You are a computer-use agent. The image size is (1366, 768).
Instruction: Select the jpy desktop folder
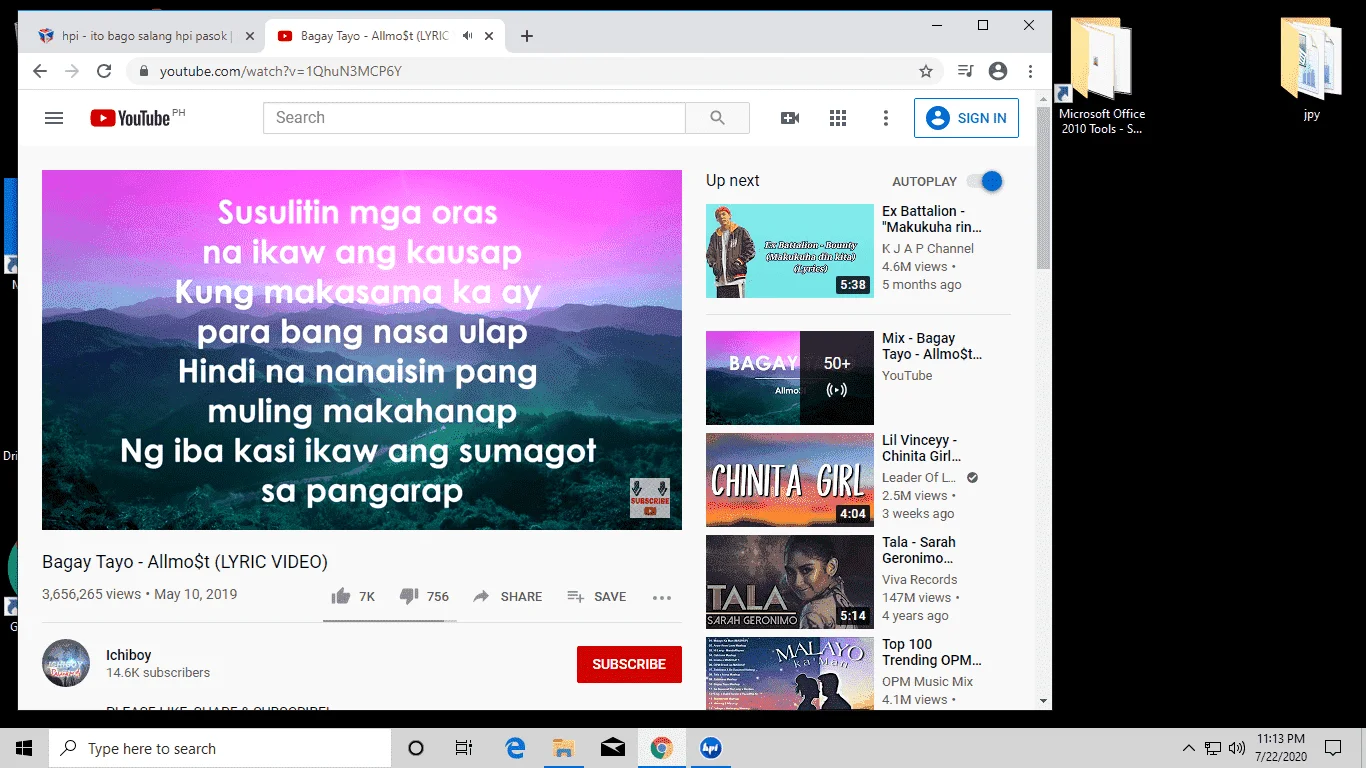click(x=1311, y=70)
